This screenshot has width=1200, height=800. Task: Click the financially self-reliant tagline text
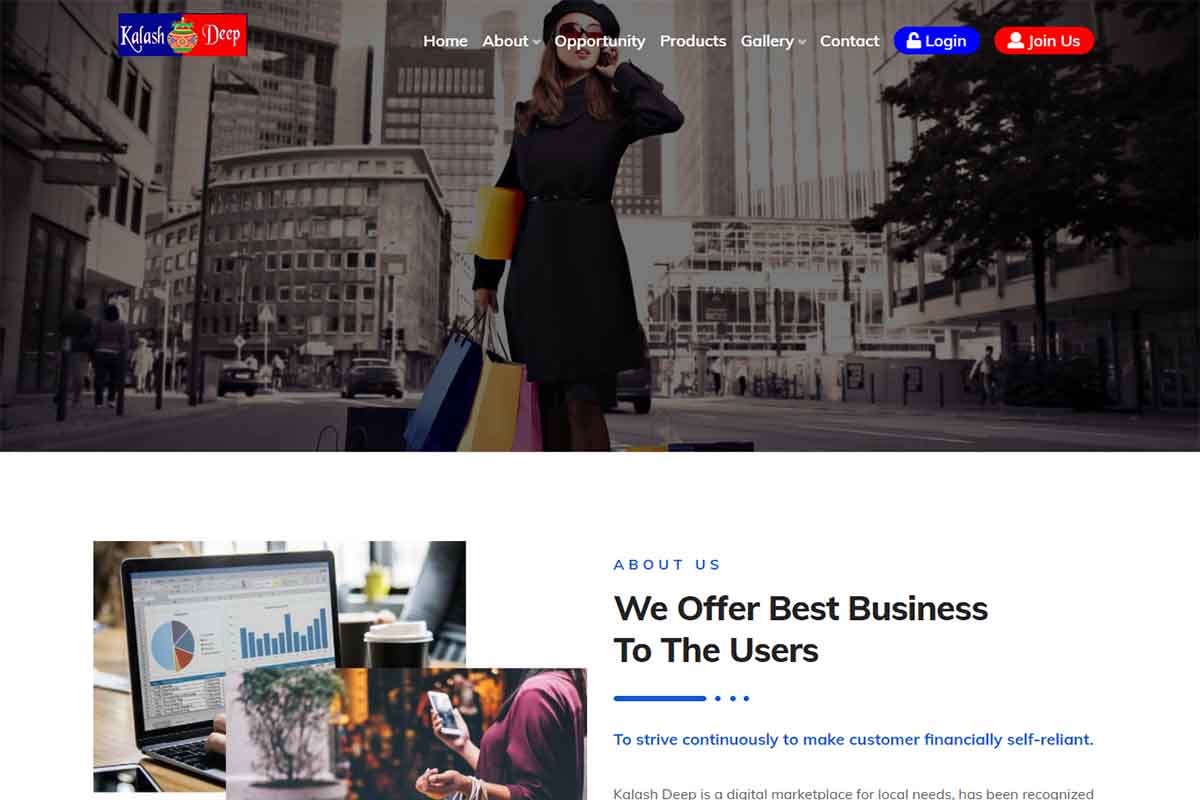point(853,740)
